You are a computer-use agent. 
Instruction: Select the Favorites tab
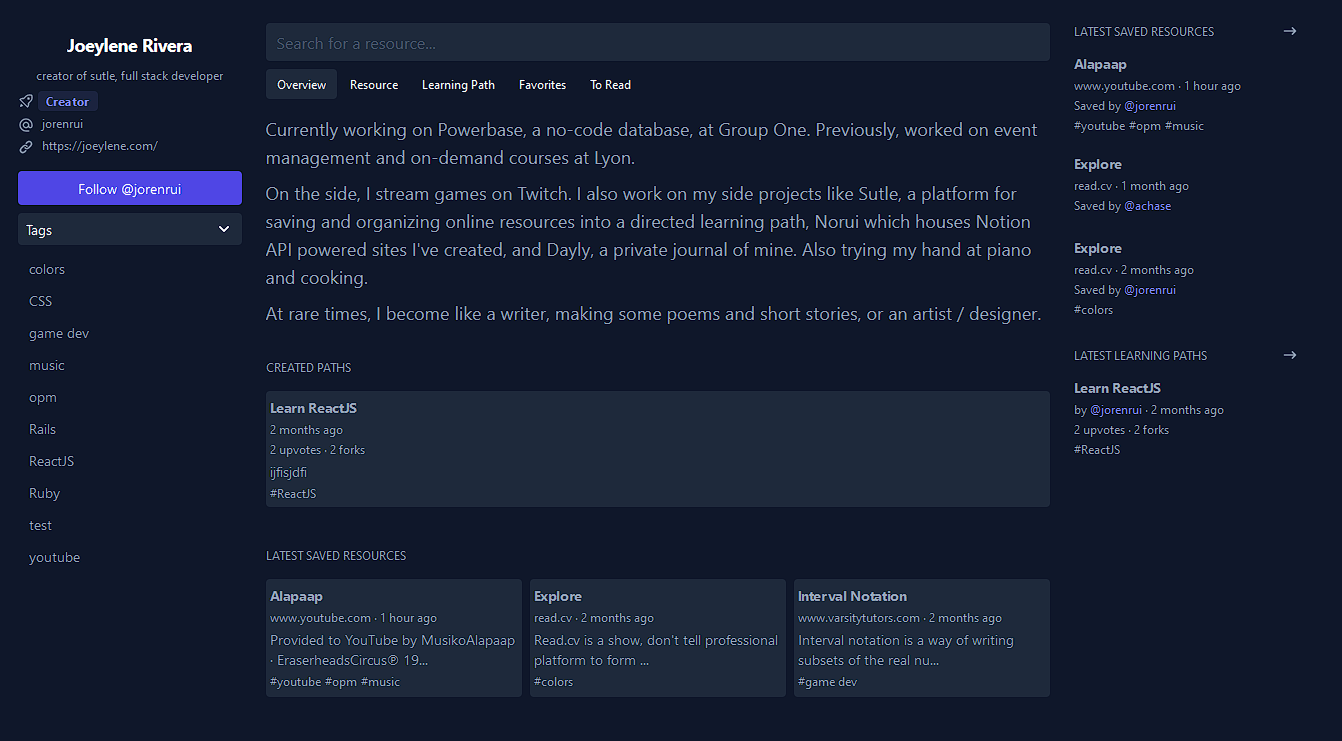pos(542,85)
